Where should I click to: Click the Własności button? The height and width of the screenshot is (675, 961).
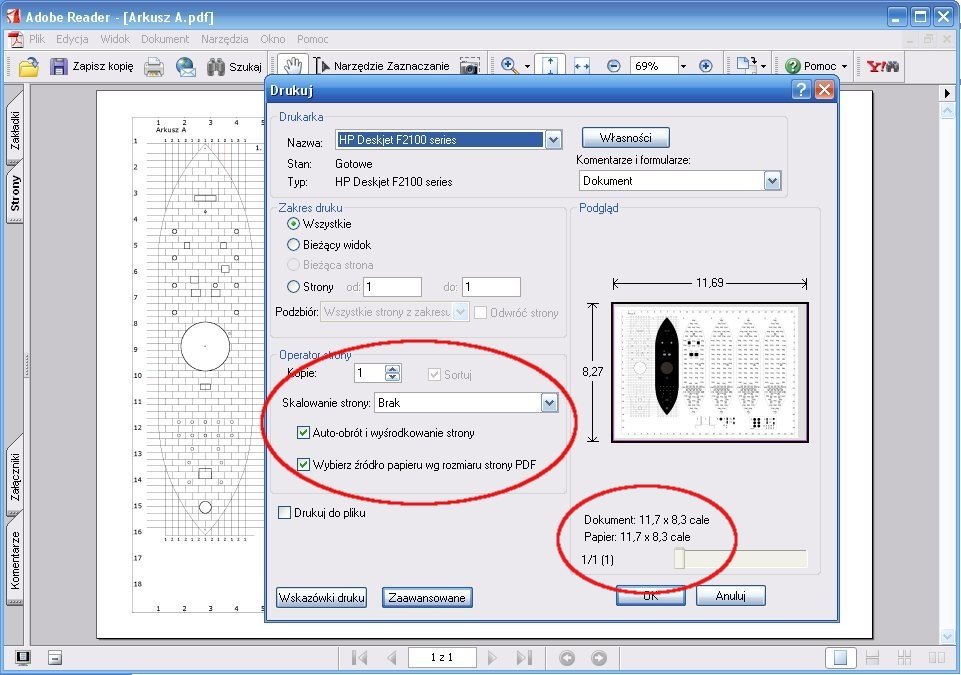[x=625, y=137]
